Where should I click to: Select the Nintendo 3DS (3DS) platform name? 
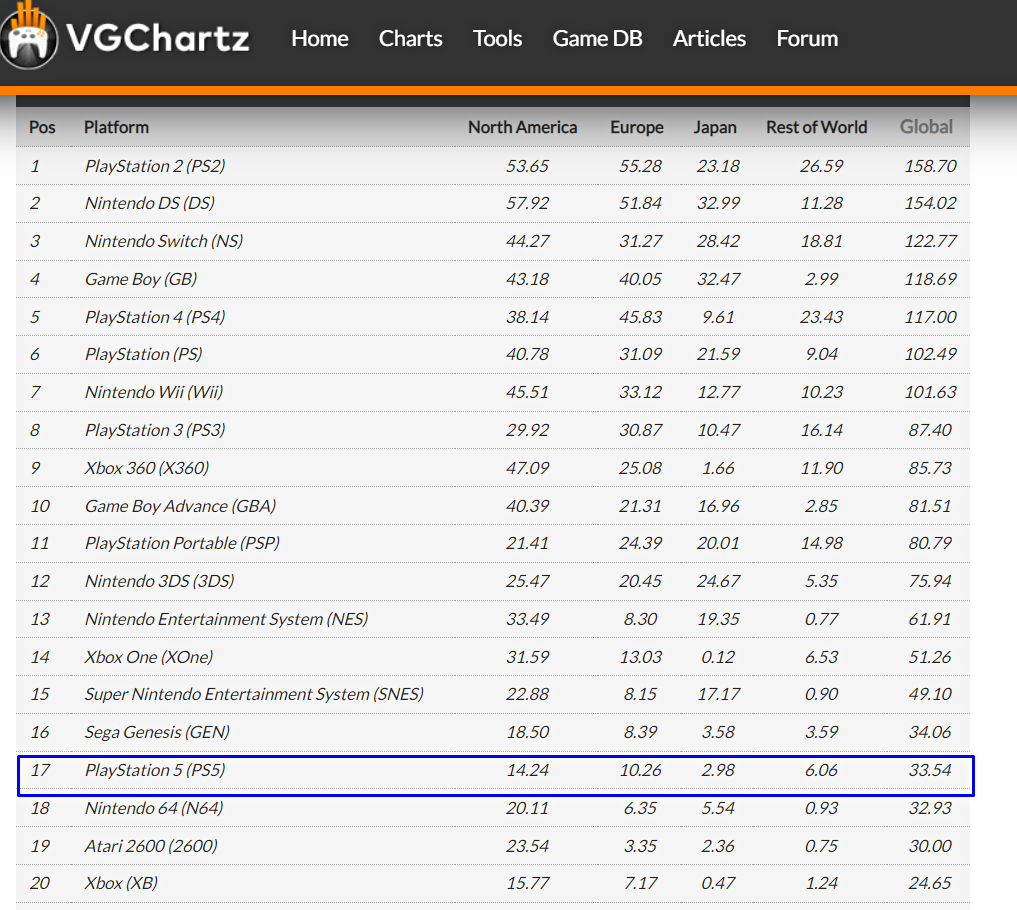tap(160, 581)
